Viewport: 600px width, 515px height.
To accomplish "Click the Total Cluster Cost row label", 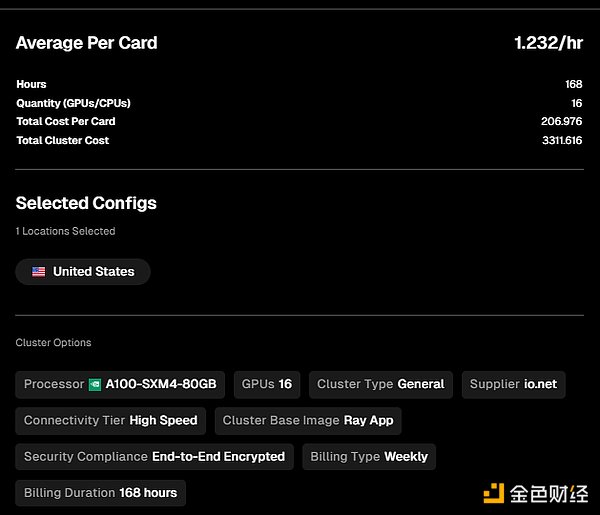I will (62, 140).
